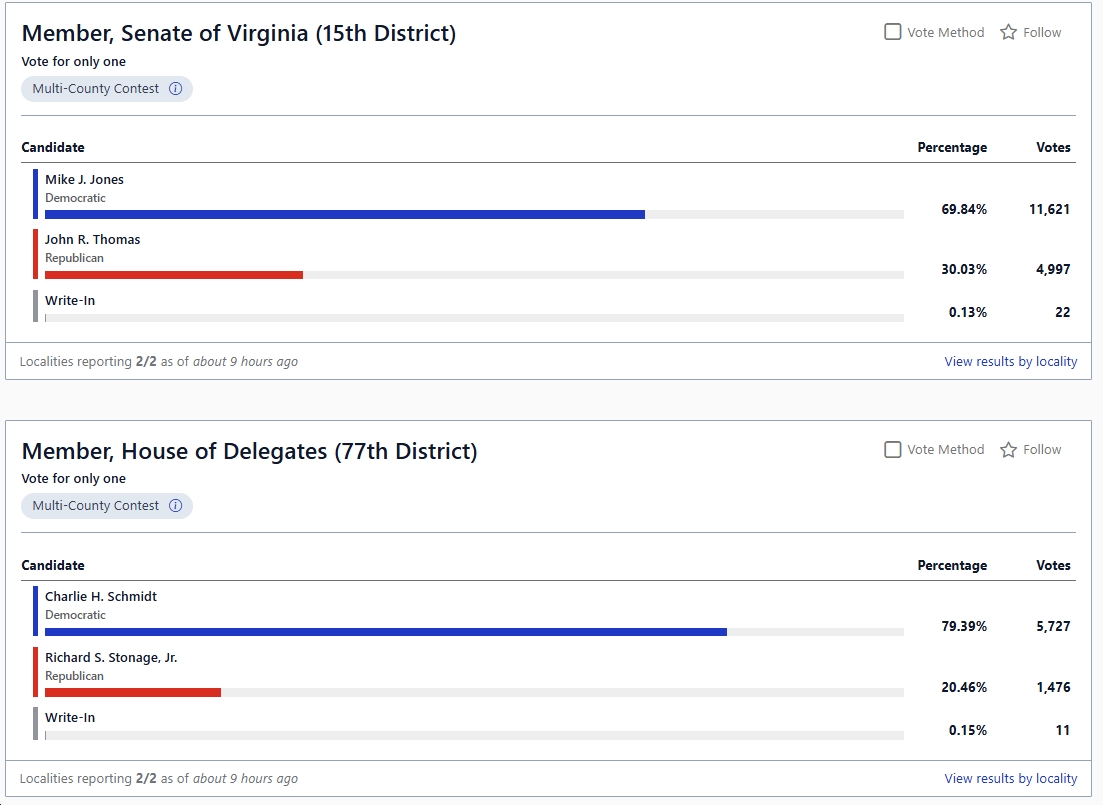View results by locality for Senate race
The image size is (1103, 805).
click(x=1010, y=362)
